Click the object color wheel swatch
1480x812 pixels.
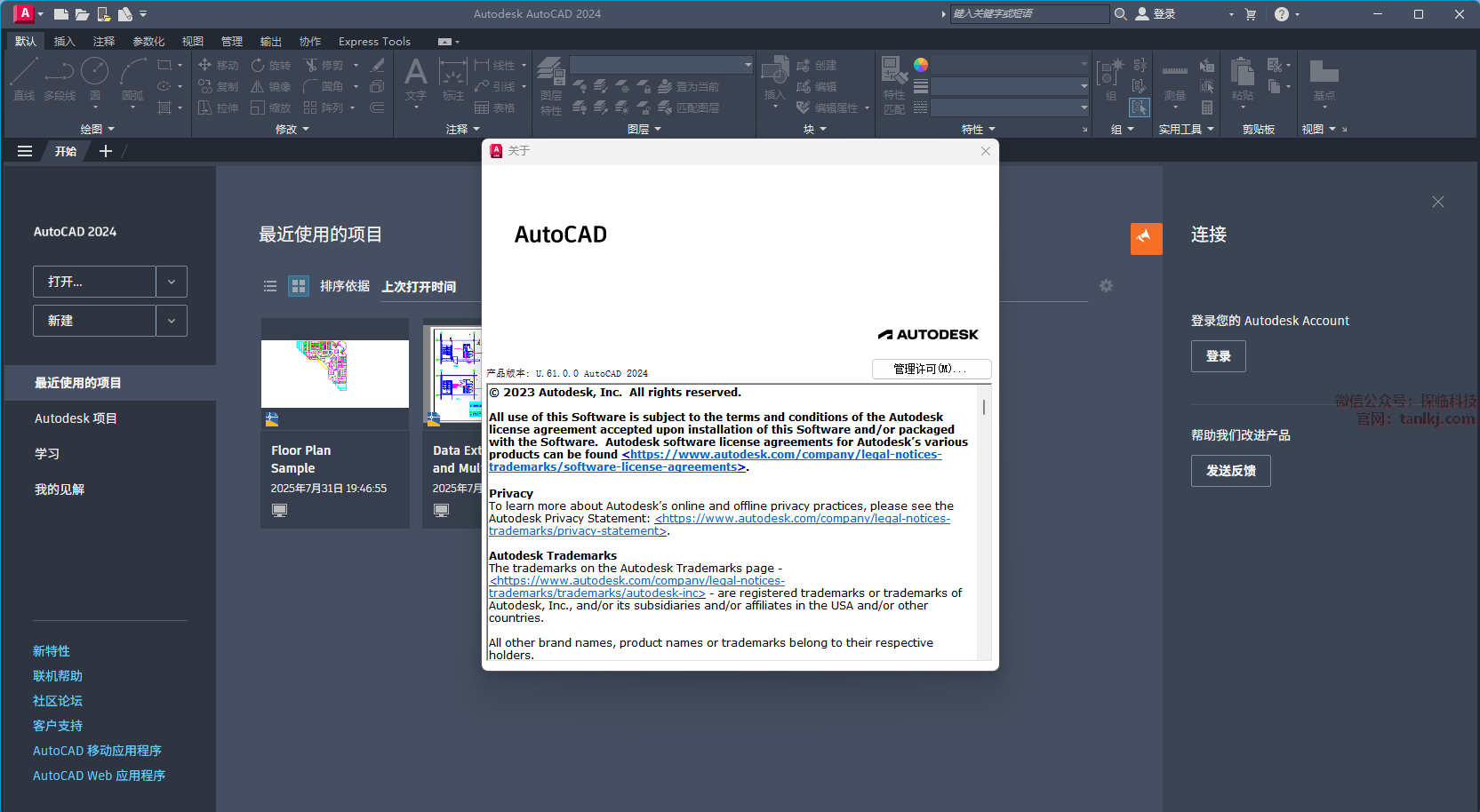[921, 65]
